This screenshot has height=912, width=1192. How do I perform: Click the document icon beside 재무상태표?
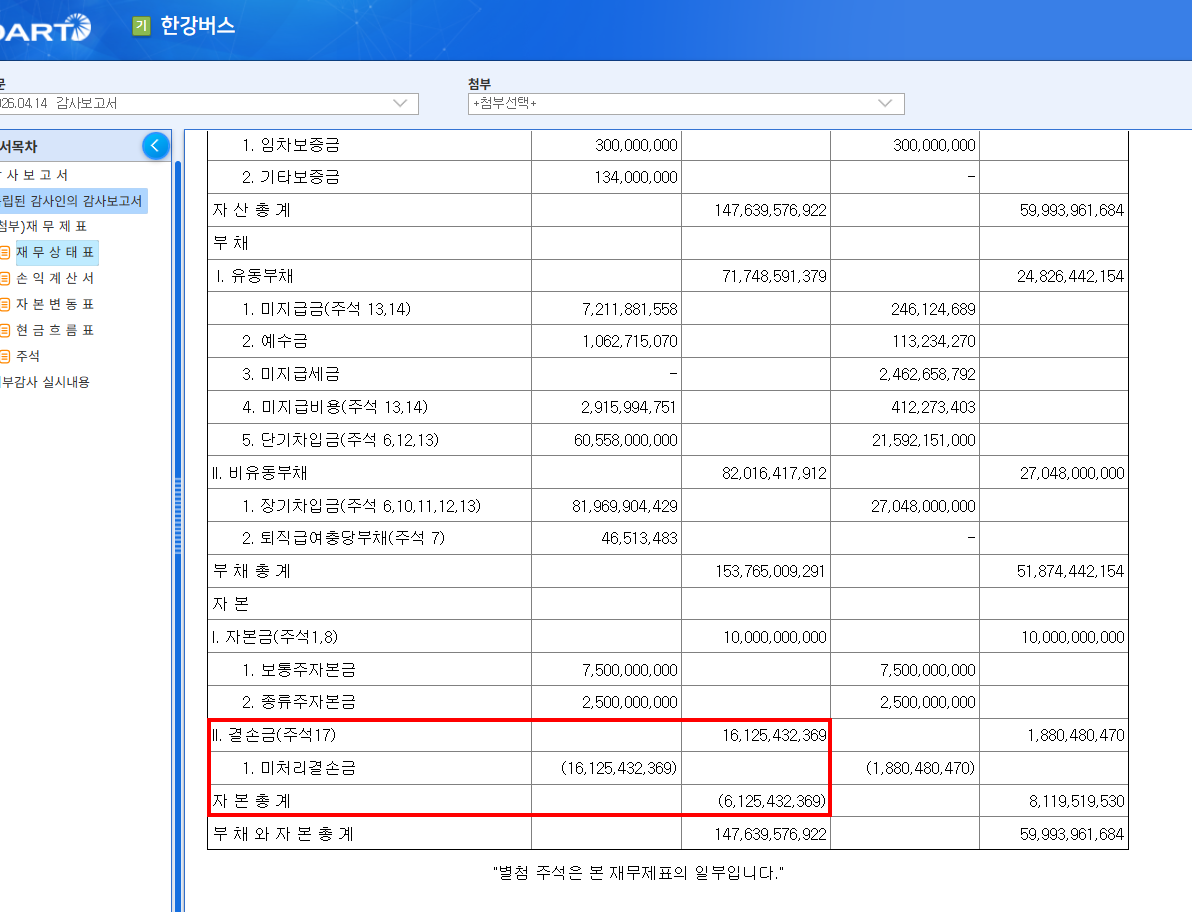[x=5, y=252]
